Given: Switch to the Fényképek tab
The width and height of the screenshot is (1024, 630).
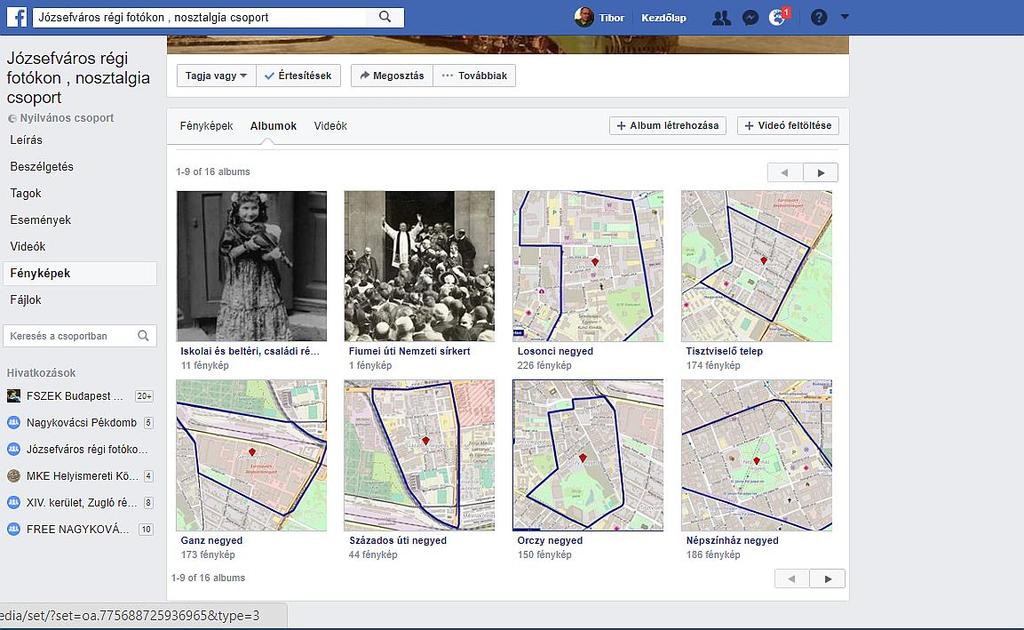Looking at the screenshot, I should coord(206,126).
